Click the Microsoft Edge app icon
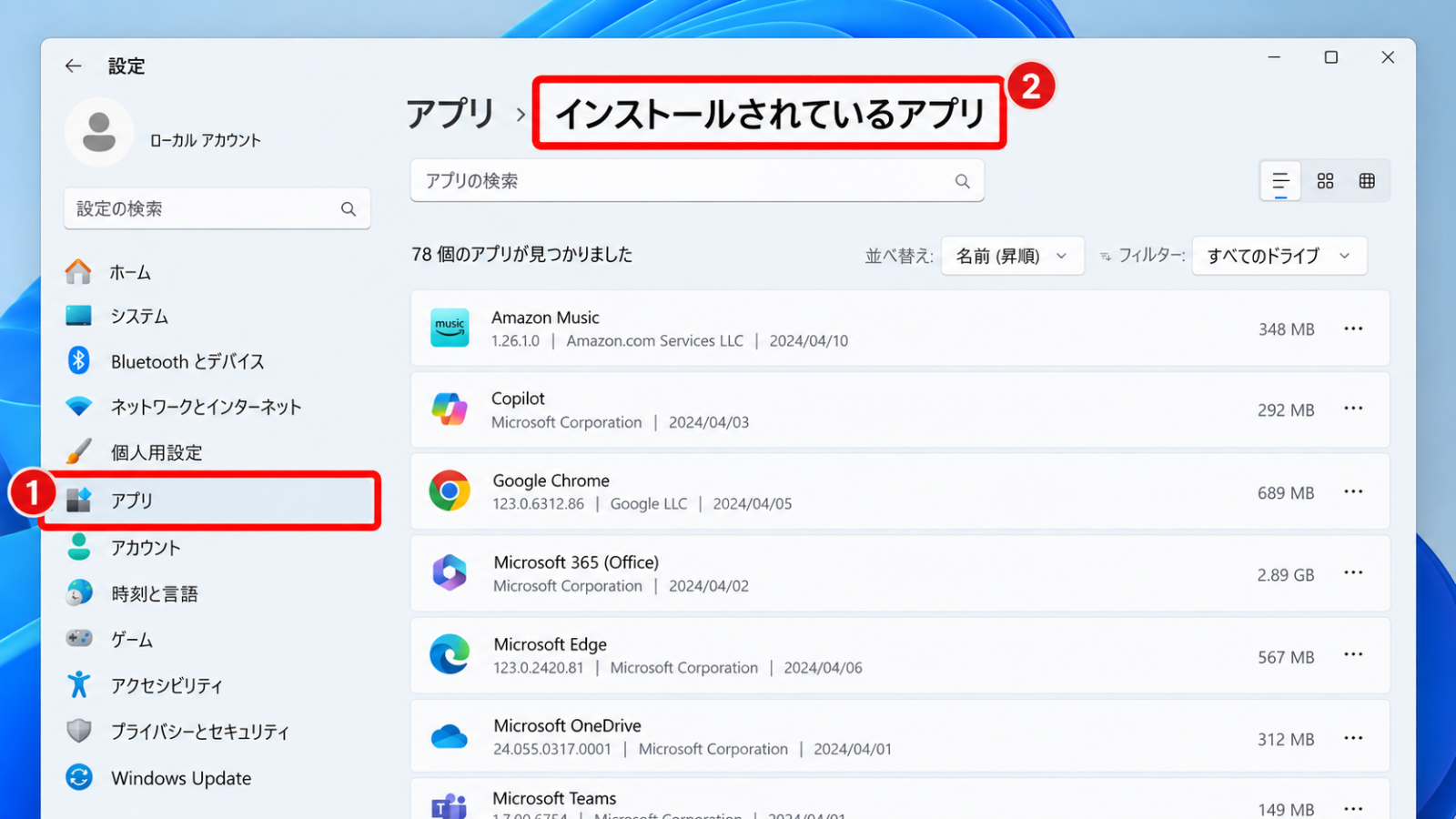This screenshot has height=819, width=1456. [450, 655]
